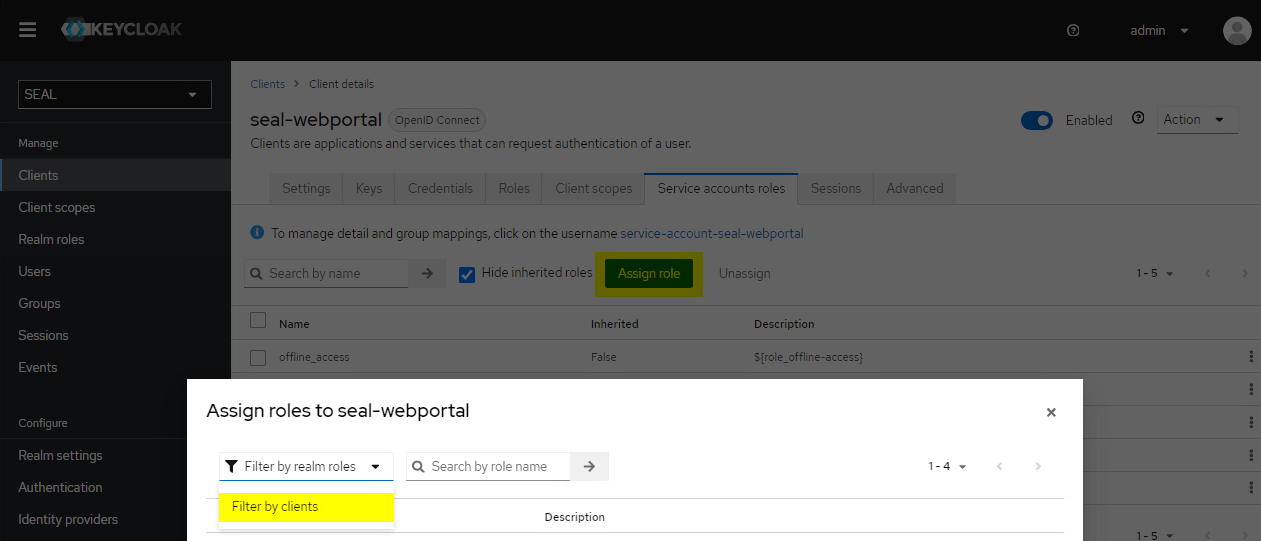Image resolution: width=1261 pixels, height=541 pixels.
Task: Click the Search by role name field
Action: point(497,466)
